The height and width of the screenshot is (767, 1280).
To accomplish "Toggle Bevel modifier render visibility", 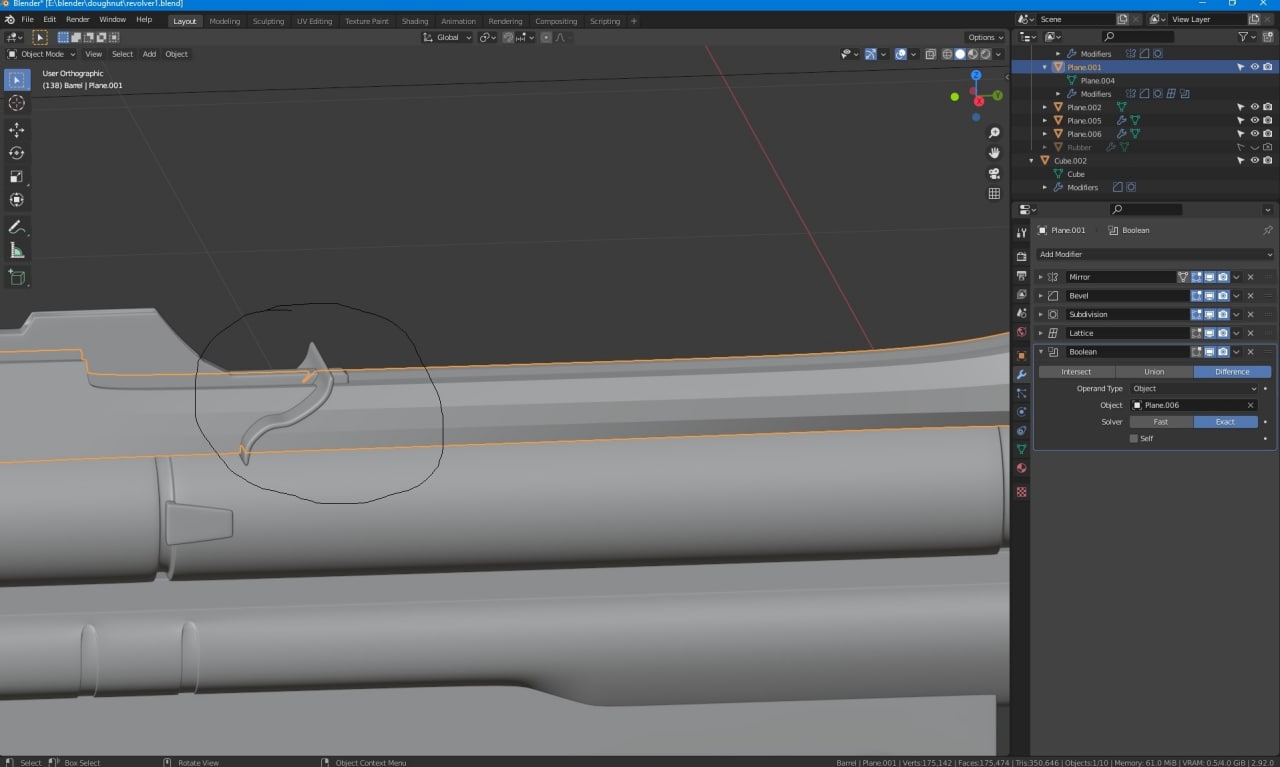I will (1222, 296).
